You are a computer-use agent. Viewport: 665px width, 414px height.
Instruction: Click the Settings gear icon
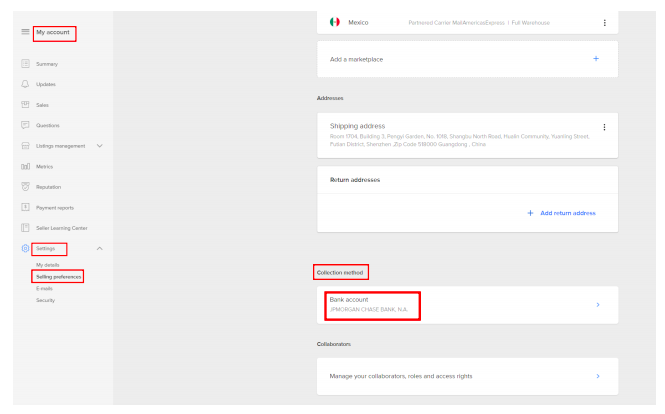(25, 248)
